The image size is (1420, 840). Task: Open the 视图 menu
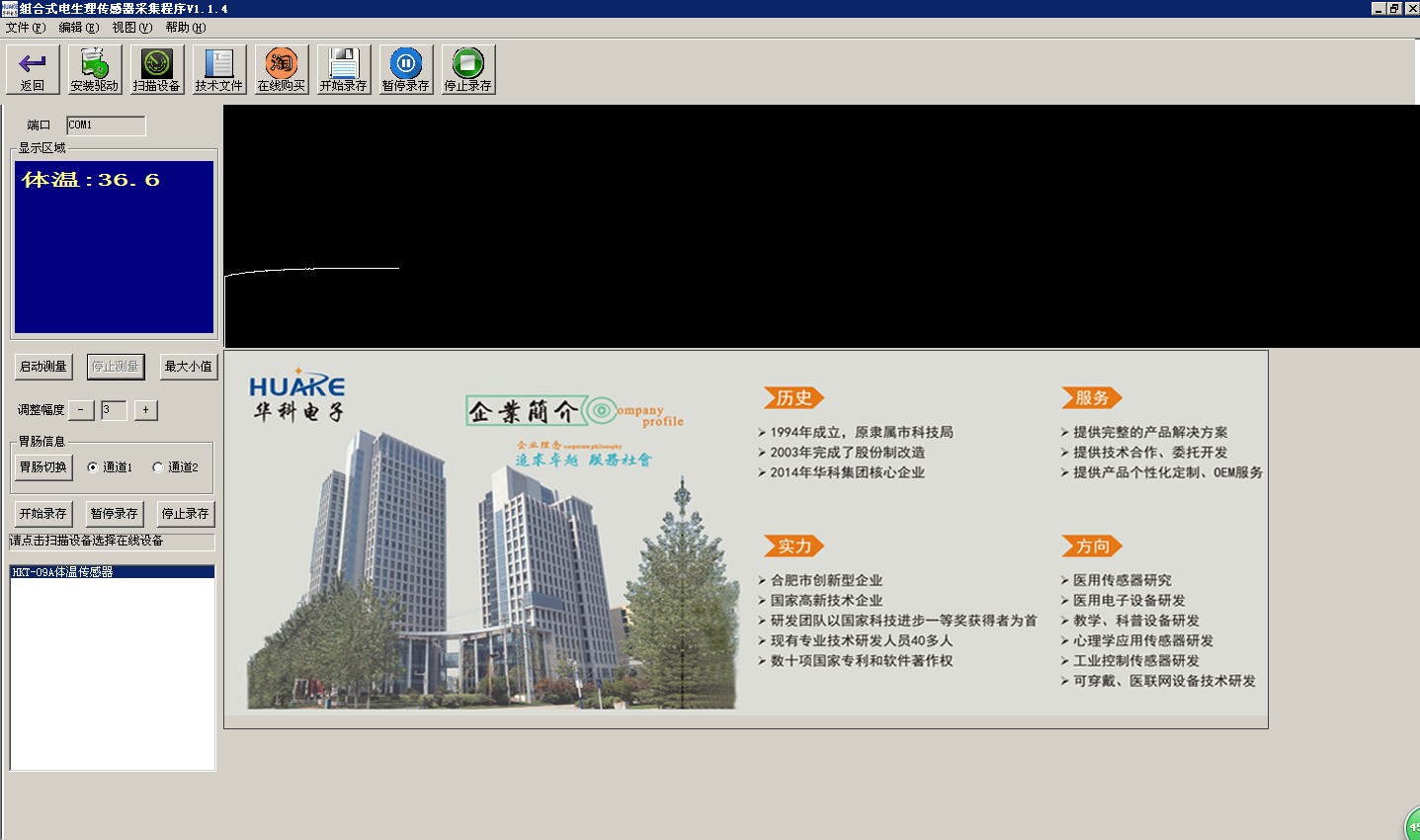pyautogui.click(x=131, y=28)
